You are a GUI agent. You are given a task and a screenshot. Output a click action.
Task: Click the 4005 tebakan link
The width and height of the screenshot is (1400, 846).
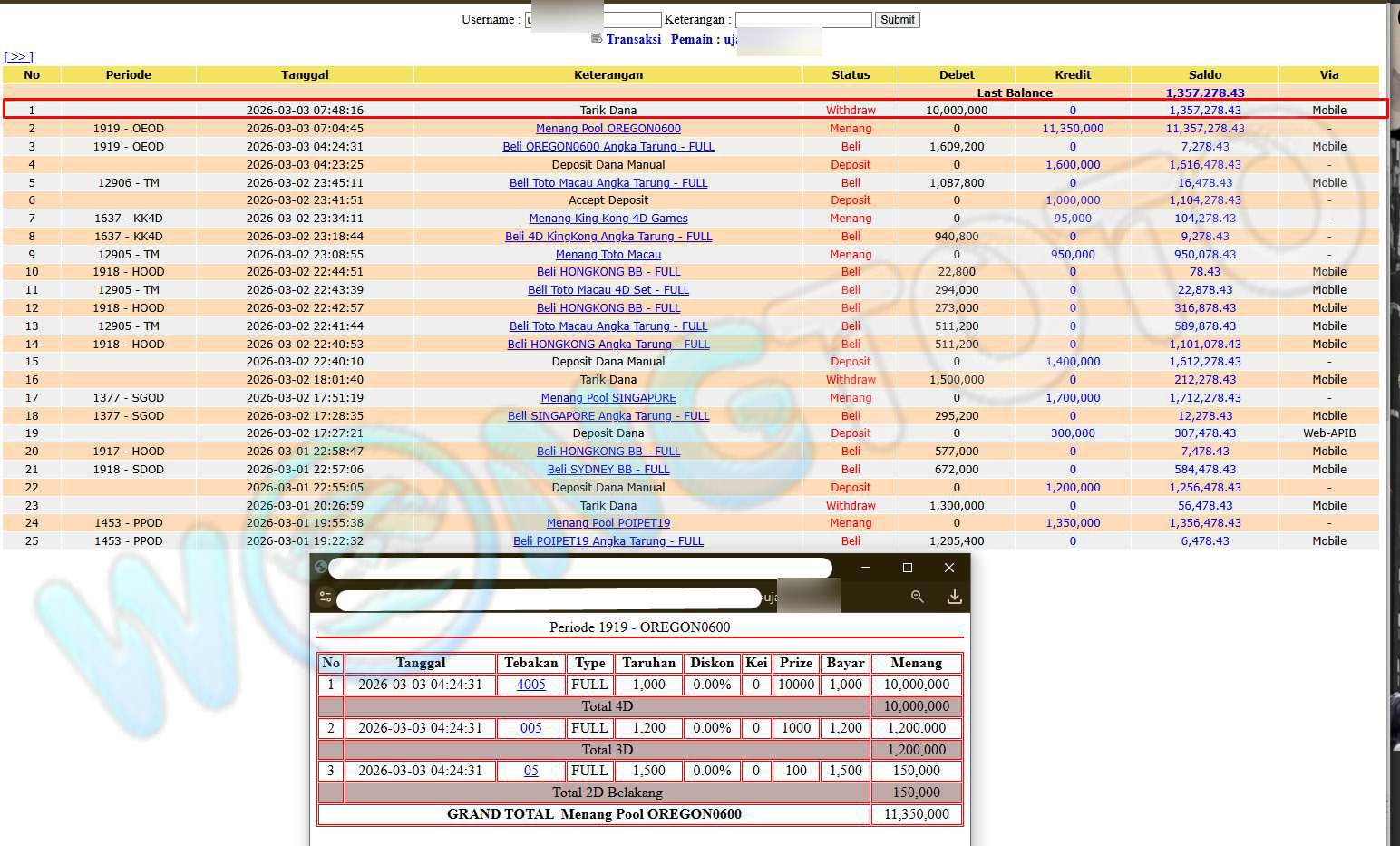[530, 685]
